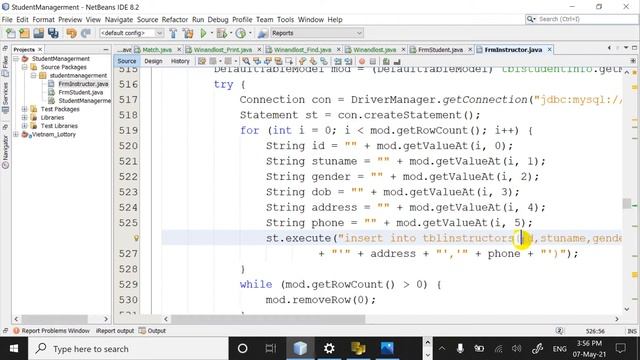Click the editor horizontal scrollbar thumb
640x360 pixels.
268,319
